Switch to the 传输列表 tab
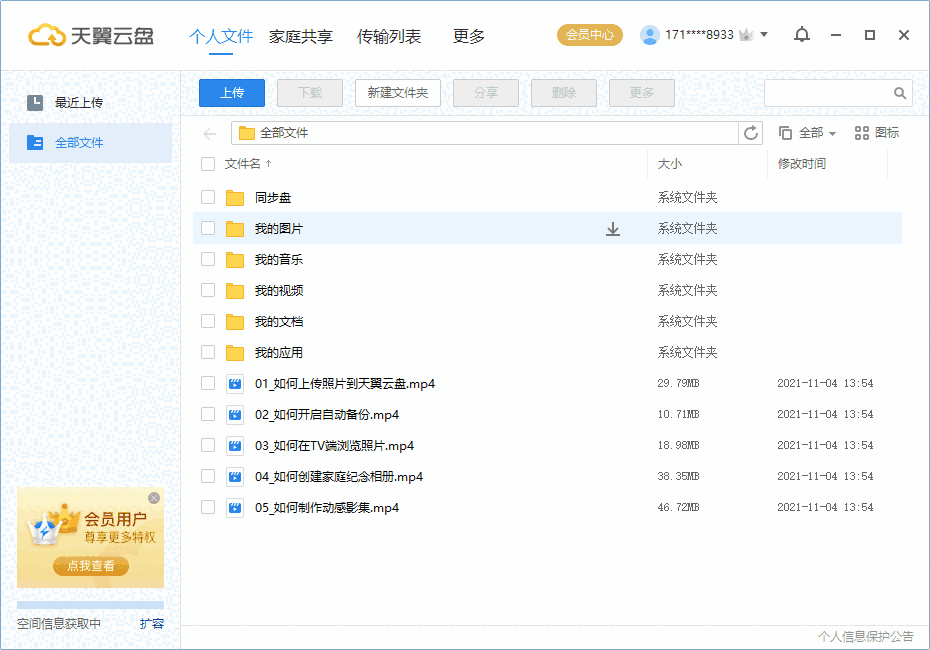The width and height of the screenshot is (930, 650). (388, 35)
